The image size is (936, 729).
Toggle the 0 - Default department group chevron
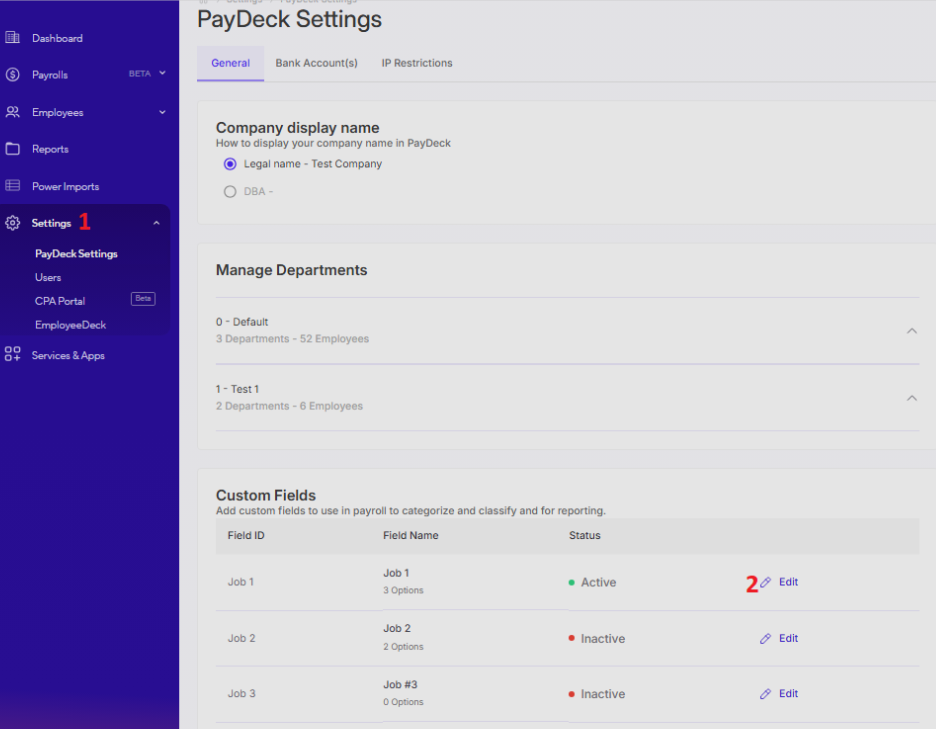912,331
